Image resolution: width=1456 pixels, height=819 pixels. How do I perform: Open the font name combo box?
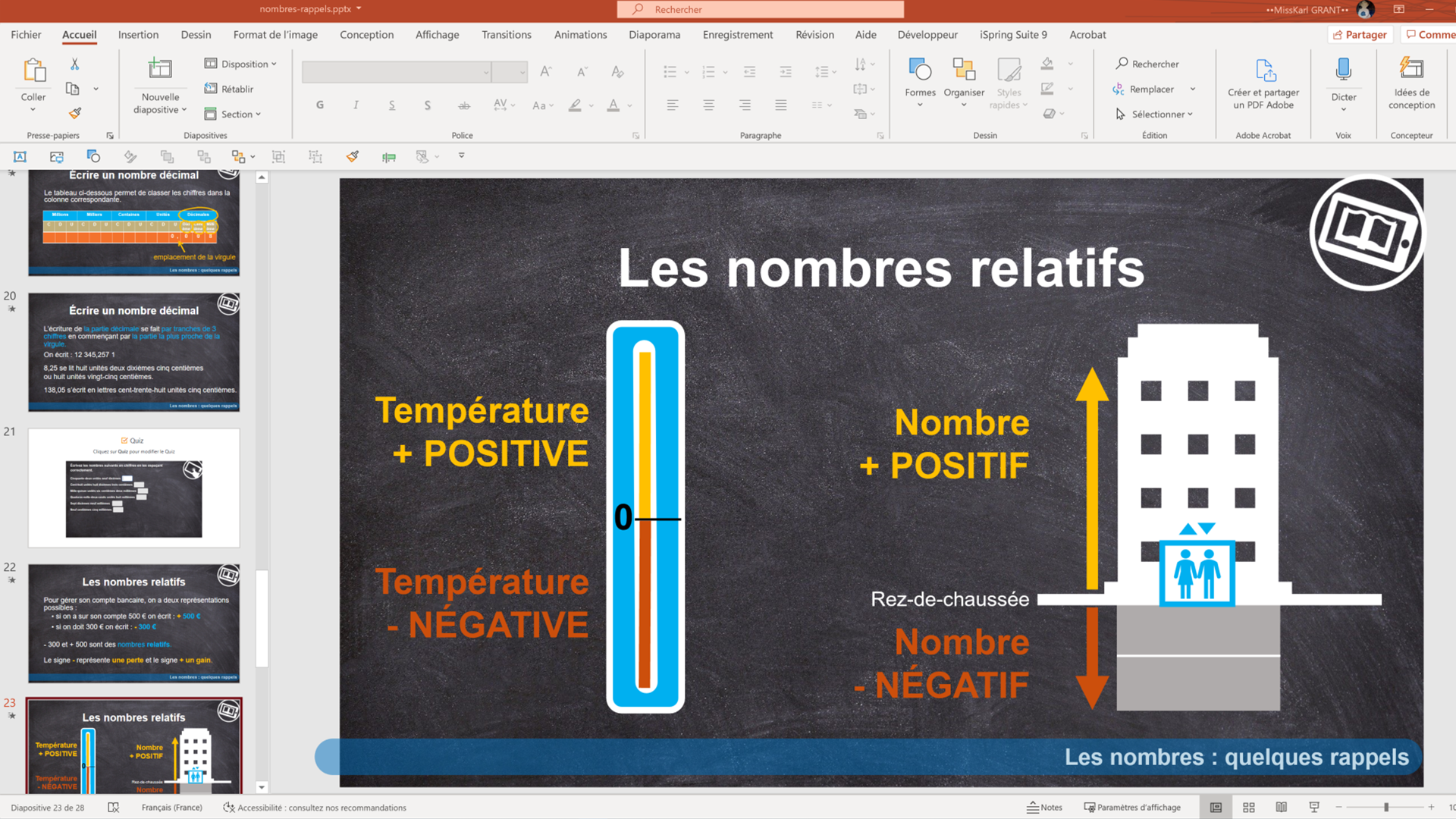click(x=397, y=72)
